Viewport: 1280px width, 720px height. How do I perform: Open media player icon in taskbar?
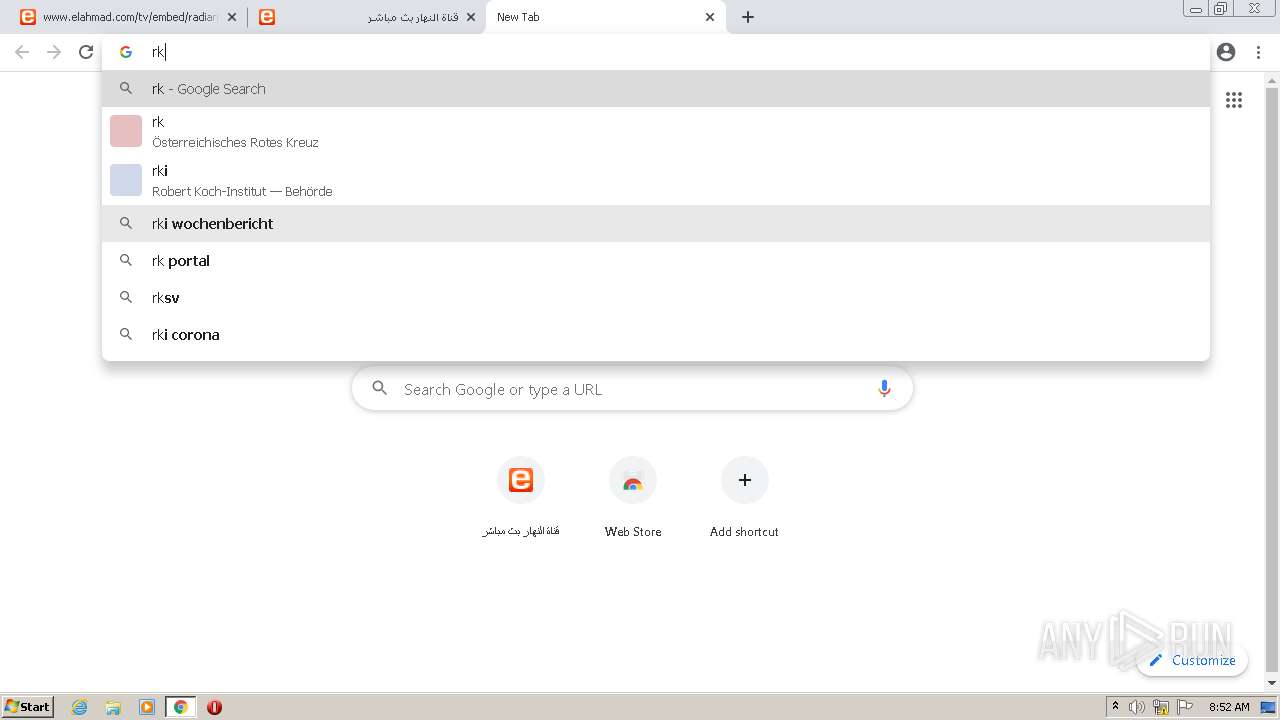click(147, 707)
